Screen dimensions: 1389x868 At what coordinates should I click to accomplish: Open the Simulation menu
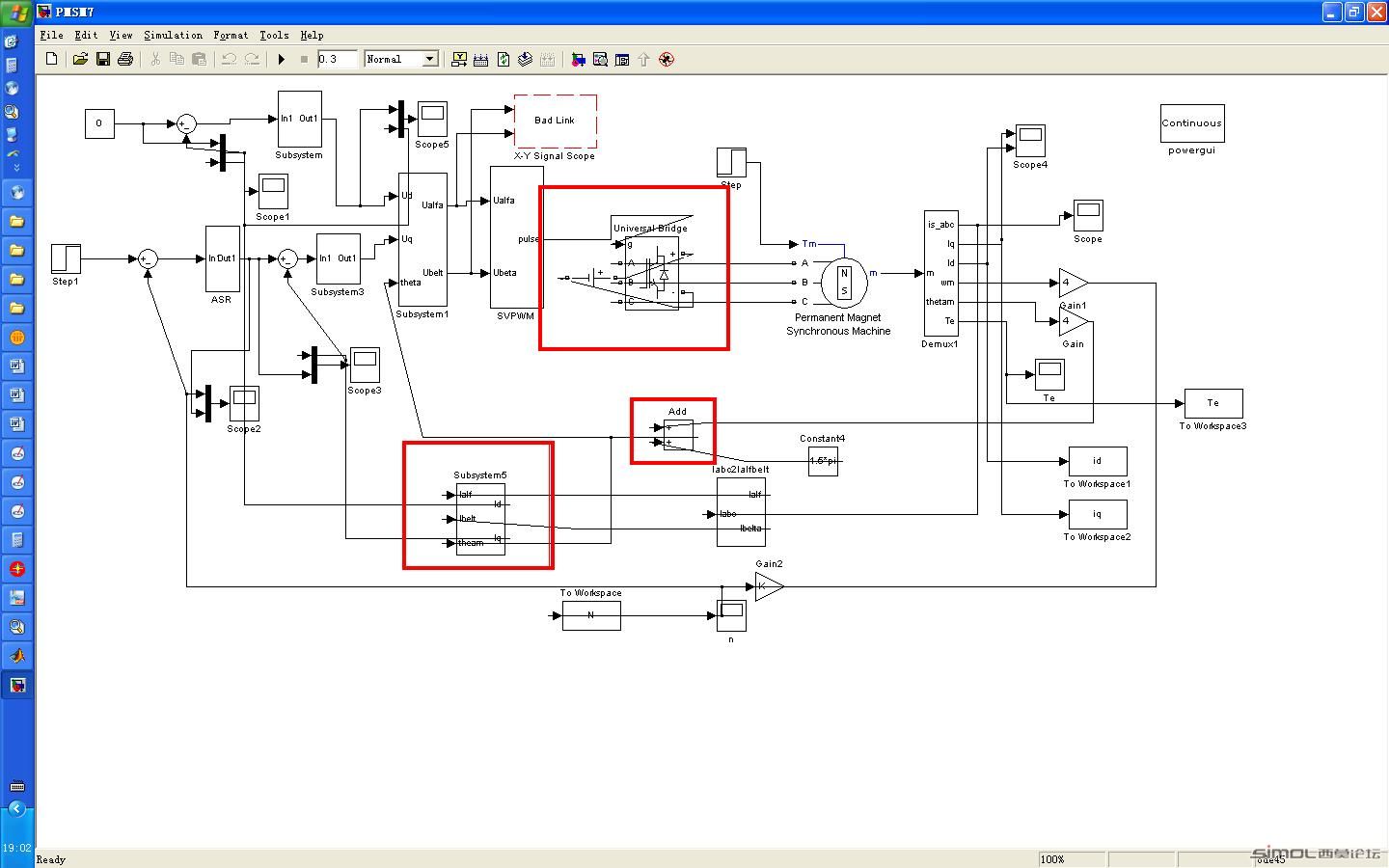tap(174, 35)
